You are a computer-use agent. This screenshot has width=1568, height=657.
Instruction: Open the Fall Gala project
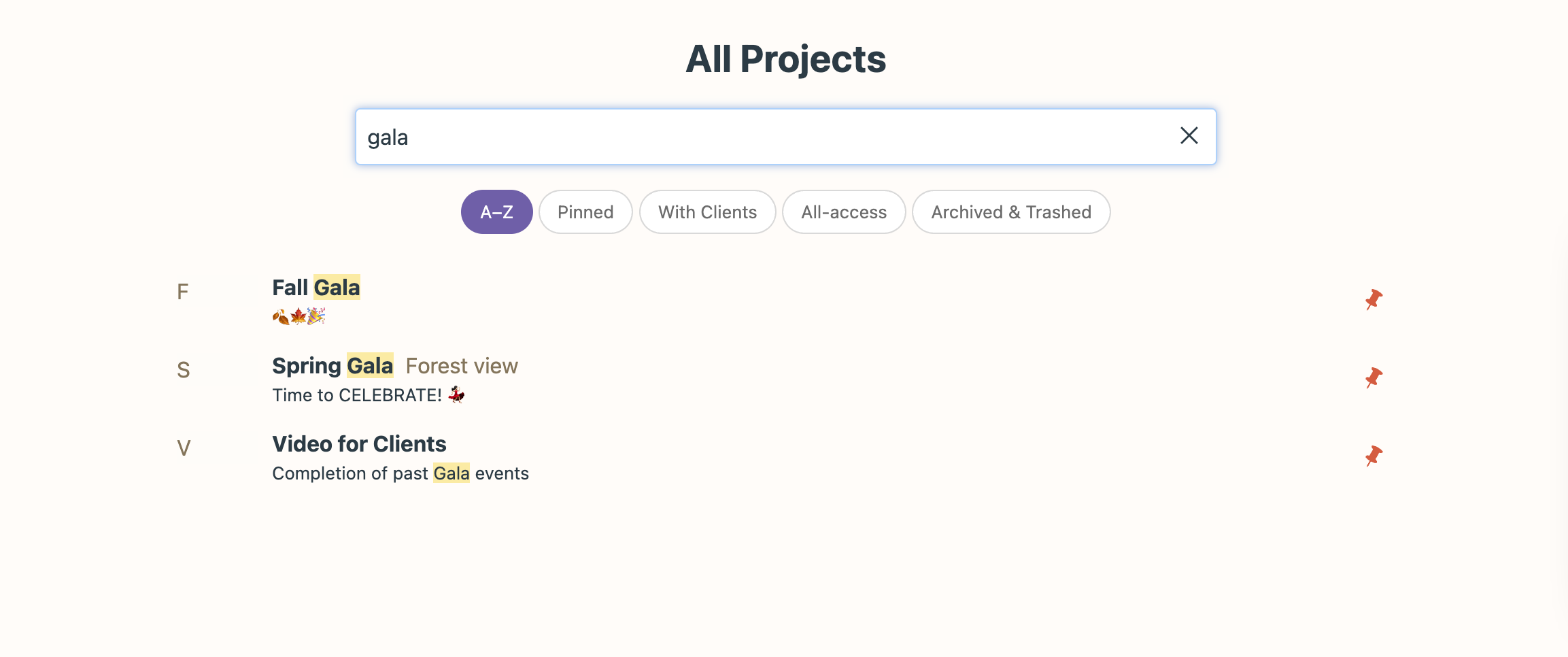pos(316,288)
